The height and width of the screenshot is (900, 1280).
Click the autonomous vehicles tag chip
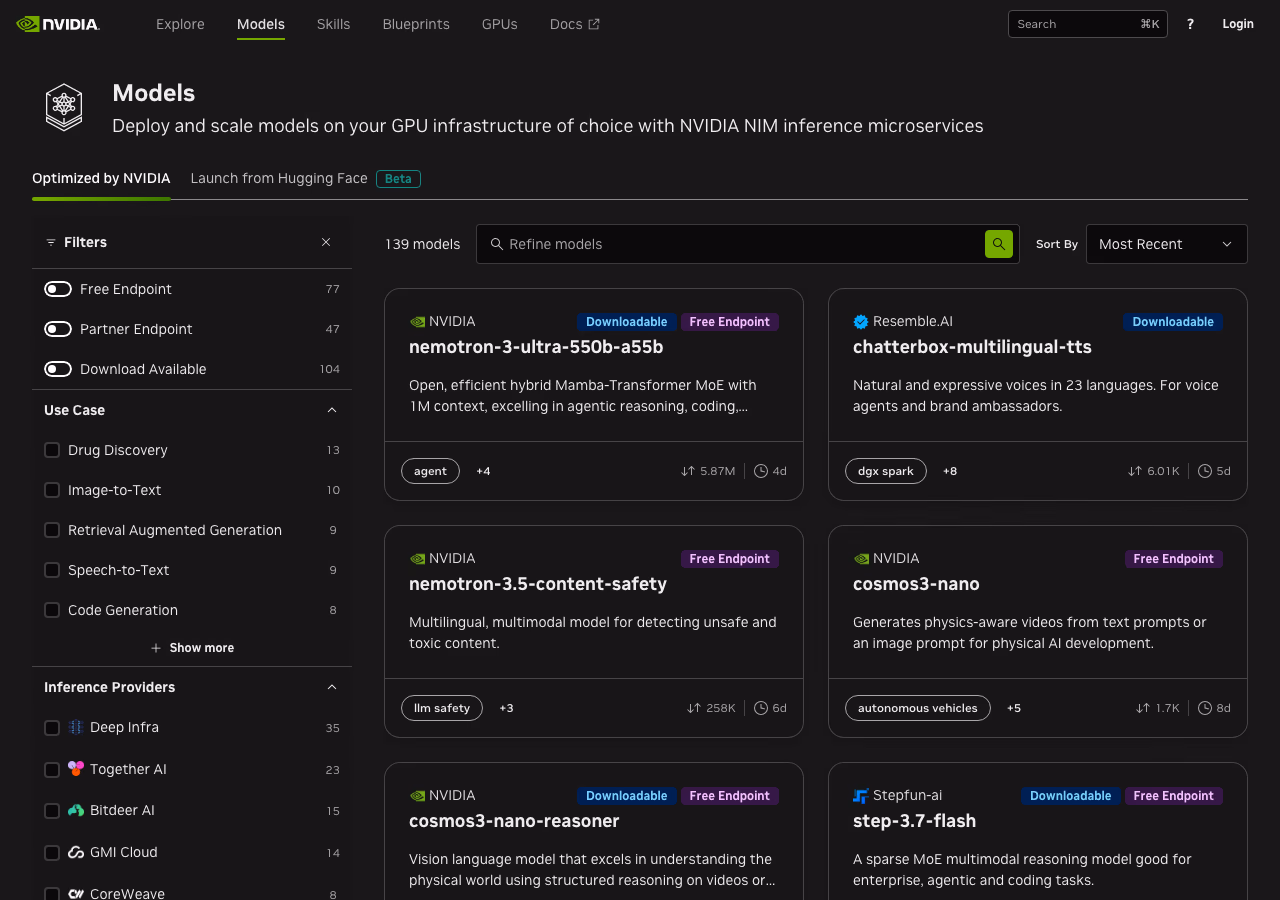(918, 708)
